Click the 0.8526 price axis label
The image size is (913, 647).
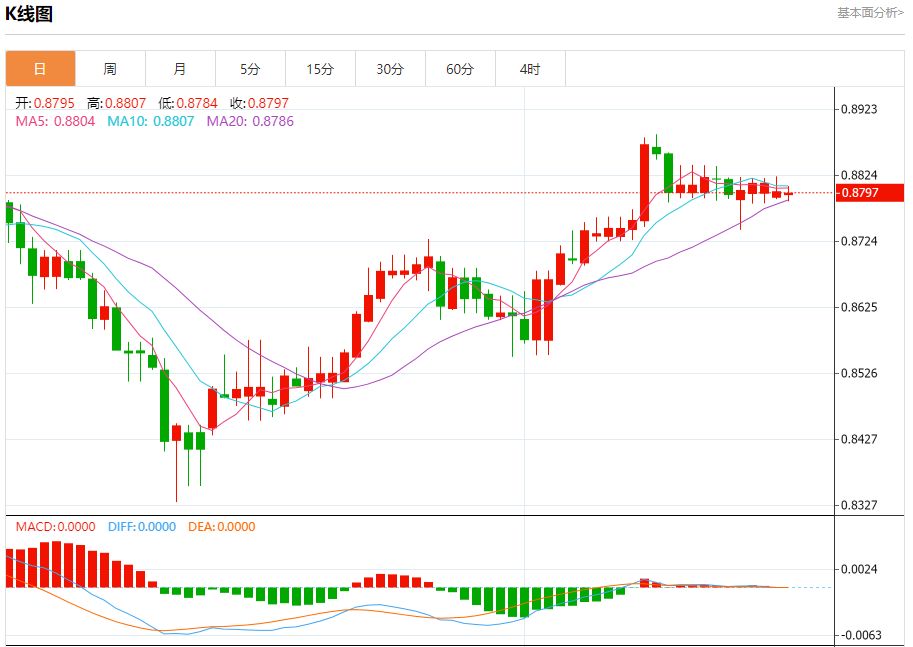tap(859, 373)
